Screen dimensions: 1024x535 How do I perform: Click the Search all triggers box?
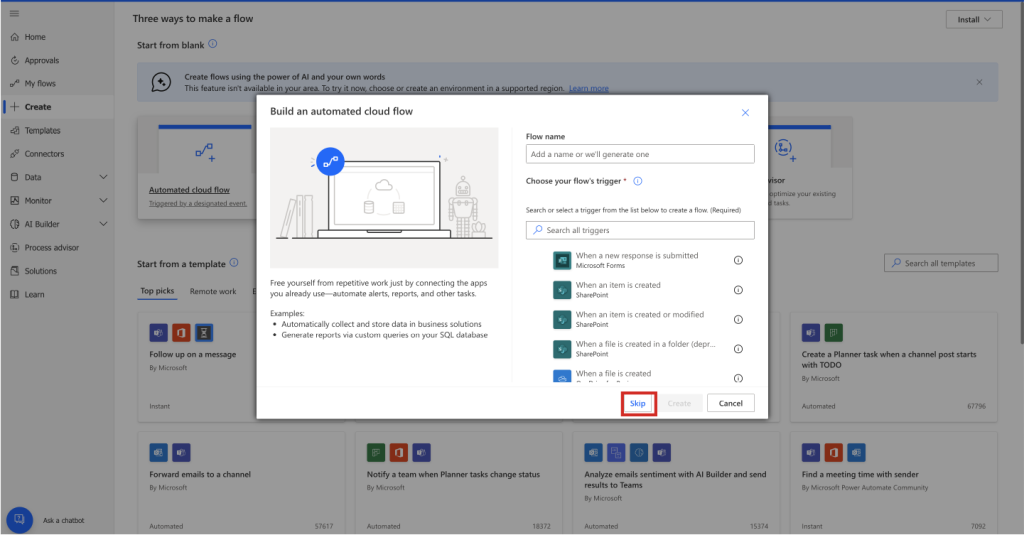(640, 230)
